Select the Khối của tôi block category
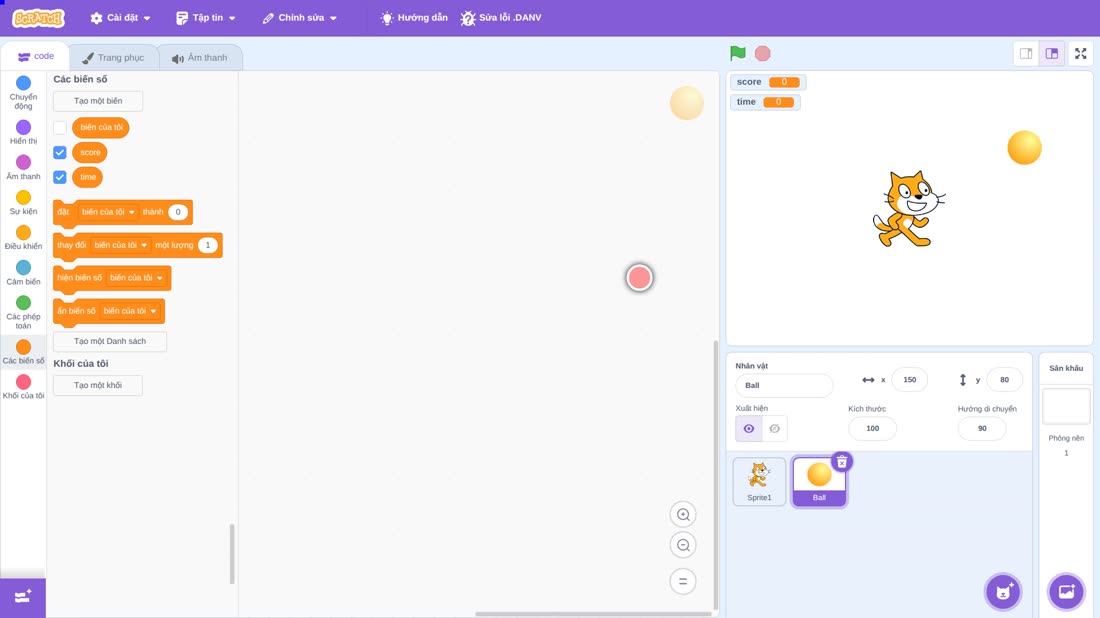The width and height of the screenshot is (1100, 618). click(23, 387)
